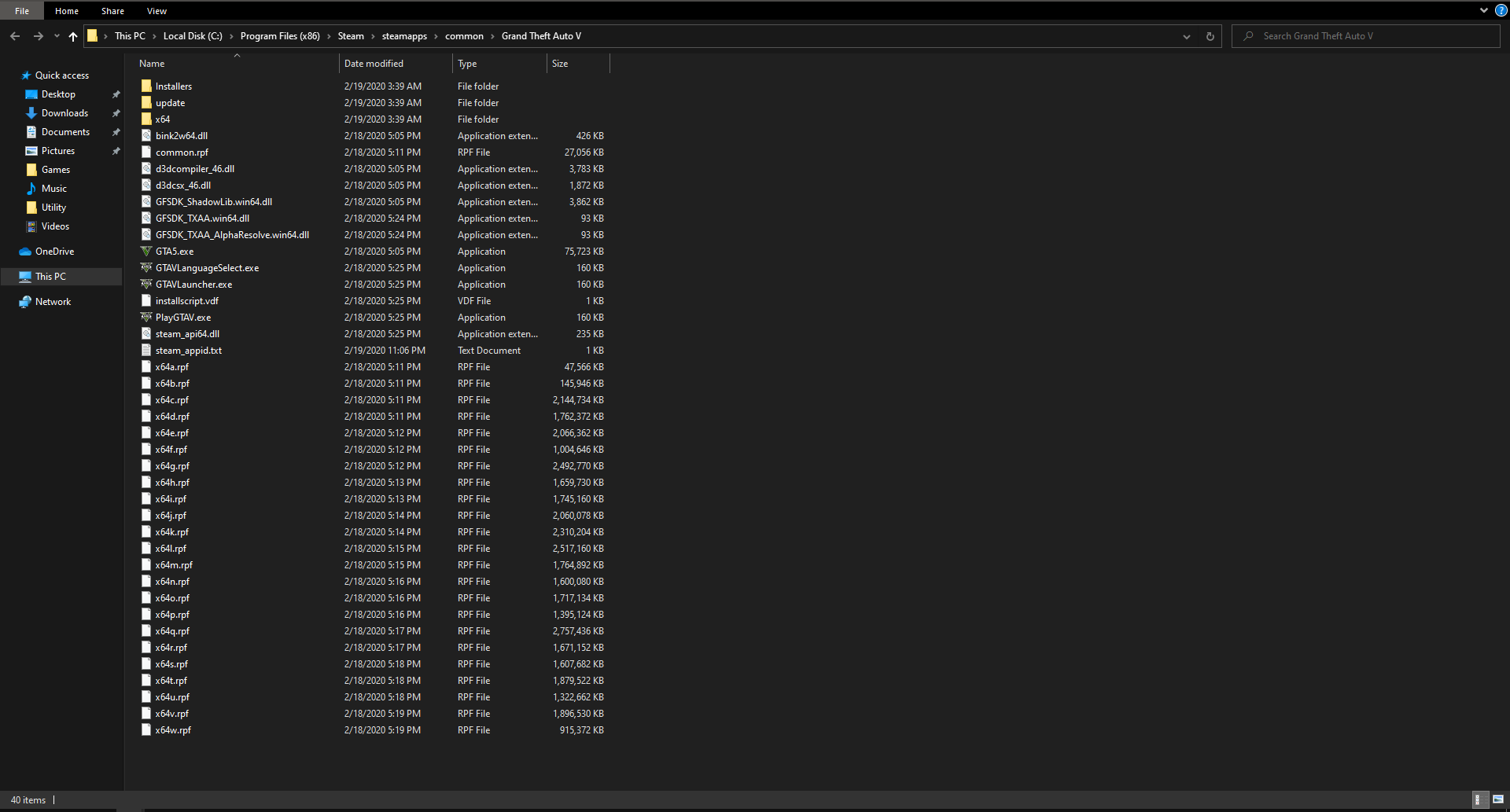Open Desktop in the navigation pane
This screenshot has height=812, width=1510.
pyautogui.click(x=58, y=94)
